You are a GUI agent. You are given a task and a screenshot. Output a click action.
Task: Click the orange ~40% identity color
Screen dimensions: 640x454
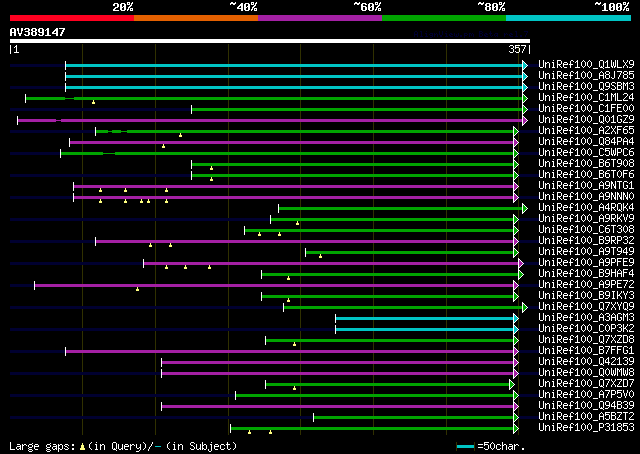coord(196,18)
